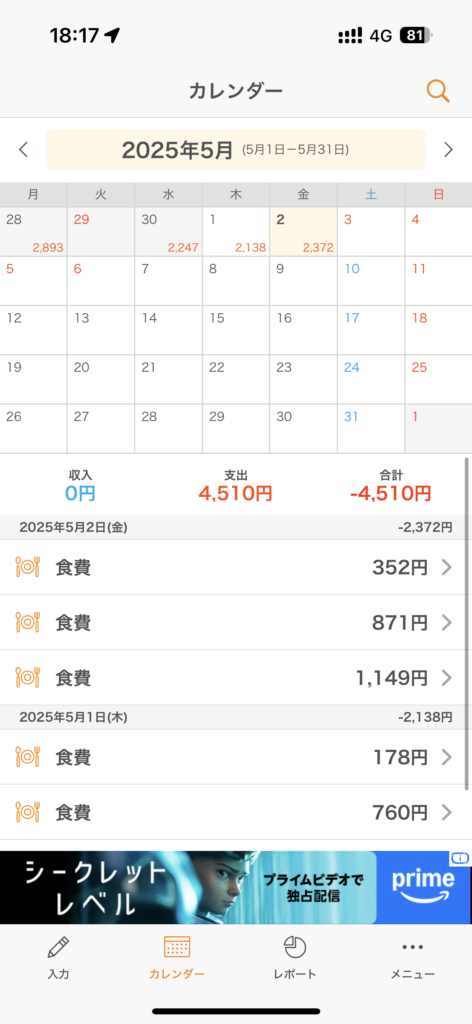
Task: Open the 2025年5月 month selector
Action: 236,150
